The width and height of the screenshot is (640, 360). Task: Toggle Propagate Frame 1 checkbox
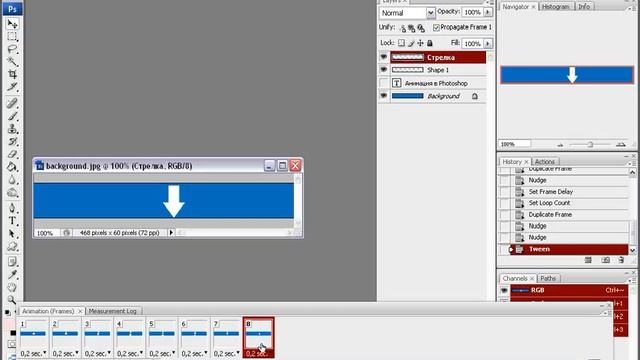click(x=436, y=27)
